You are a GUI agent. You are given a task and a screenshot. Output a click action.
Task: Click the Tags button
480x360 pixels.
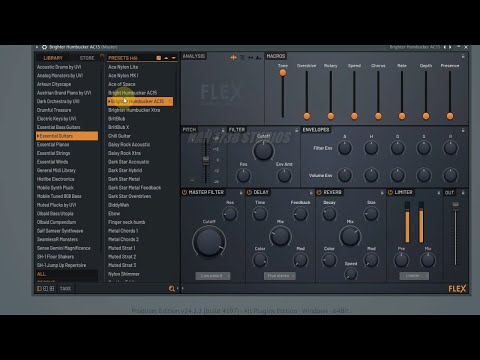tap(65, 289)
